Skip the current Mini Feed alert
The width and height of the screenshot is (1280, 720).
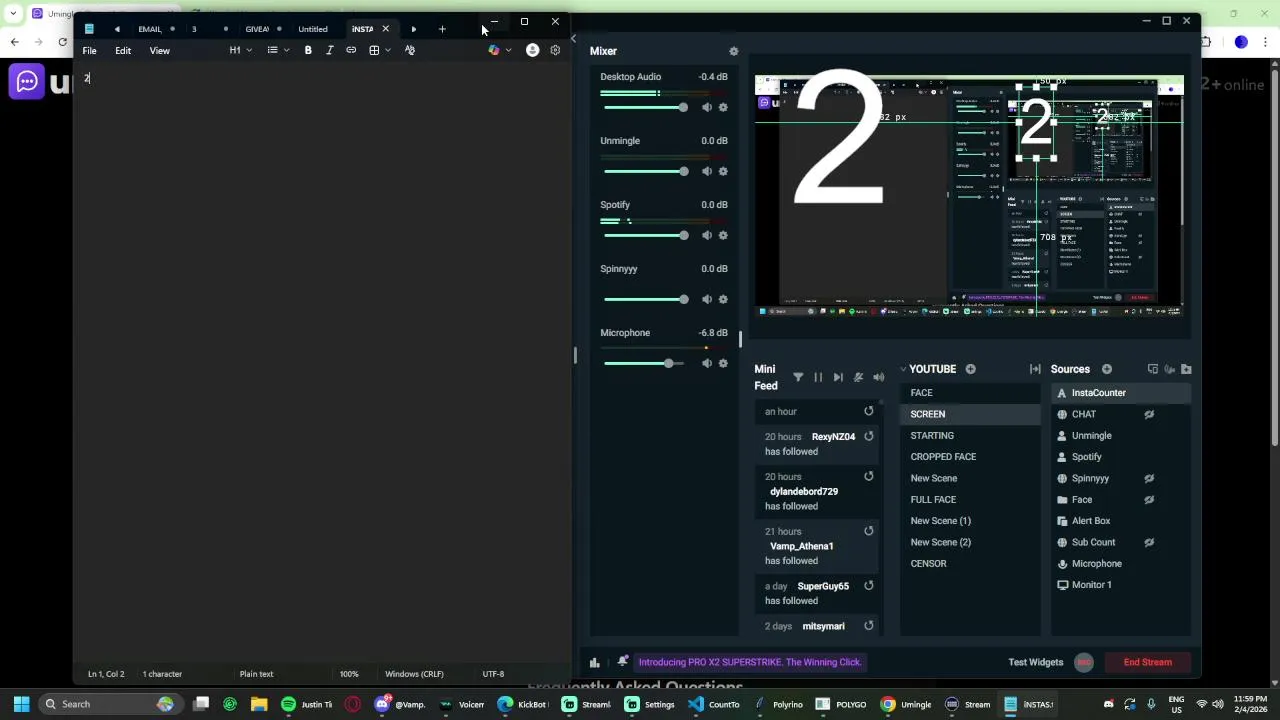[x=838, y=377]
